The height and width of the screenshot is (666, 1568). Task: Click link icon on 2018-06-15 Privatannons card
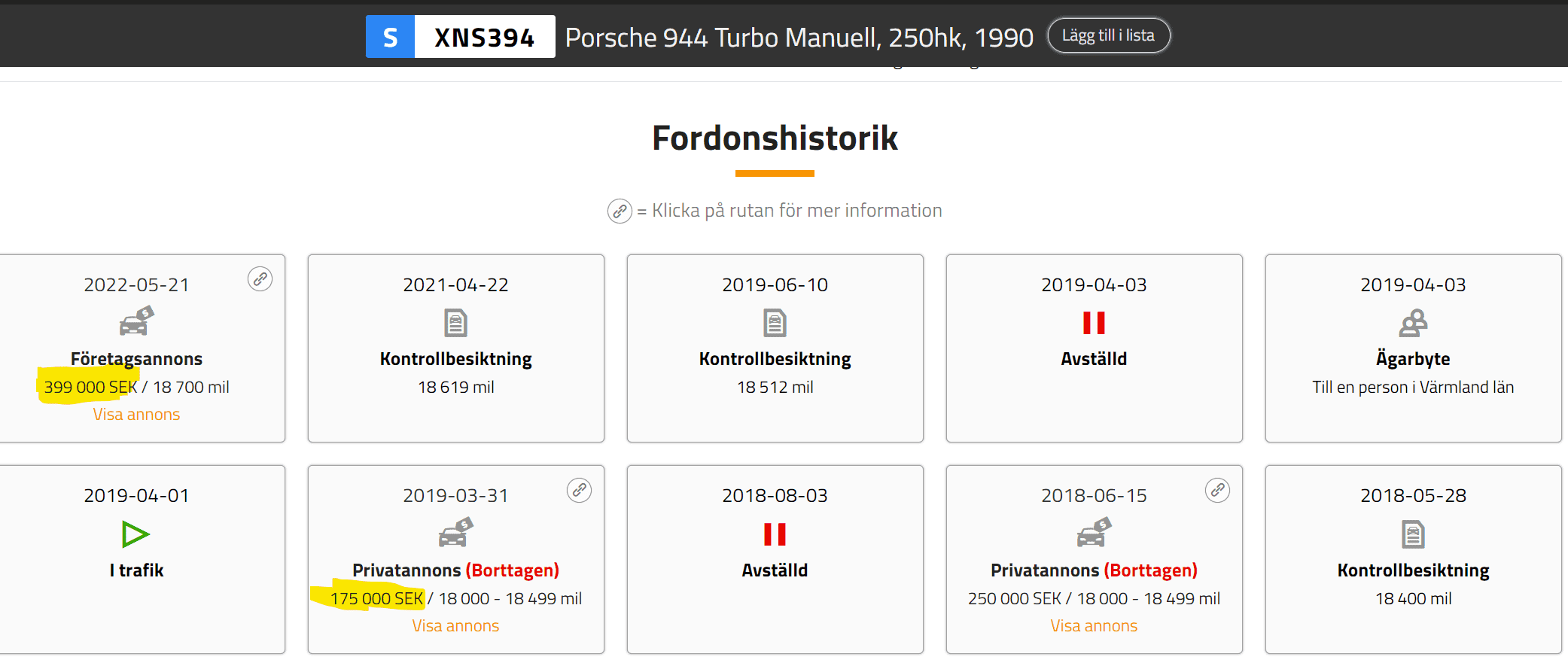pyautogui.click(x=1217, y=490)
